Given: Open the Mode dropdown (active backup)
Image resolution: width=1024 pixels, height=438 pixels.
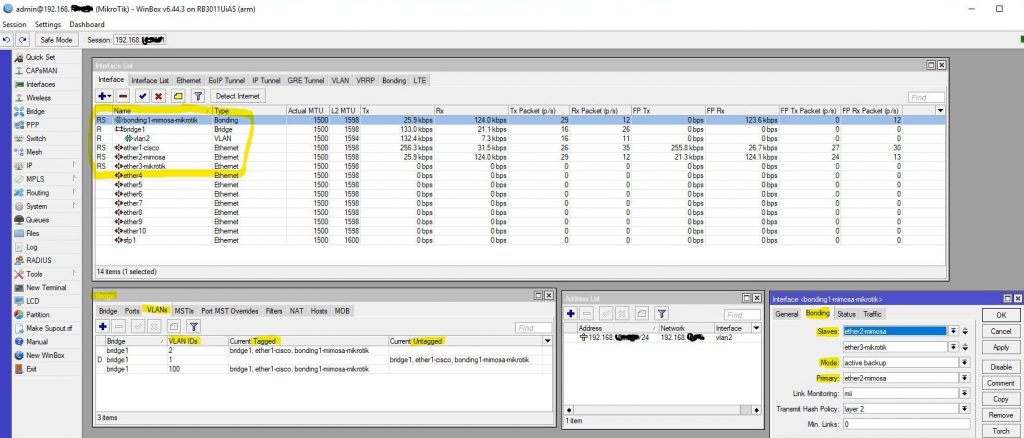Looking at the screenshot, I should coord(964,362).
